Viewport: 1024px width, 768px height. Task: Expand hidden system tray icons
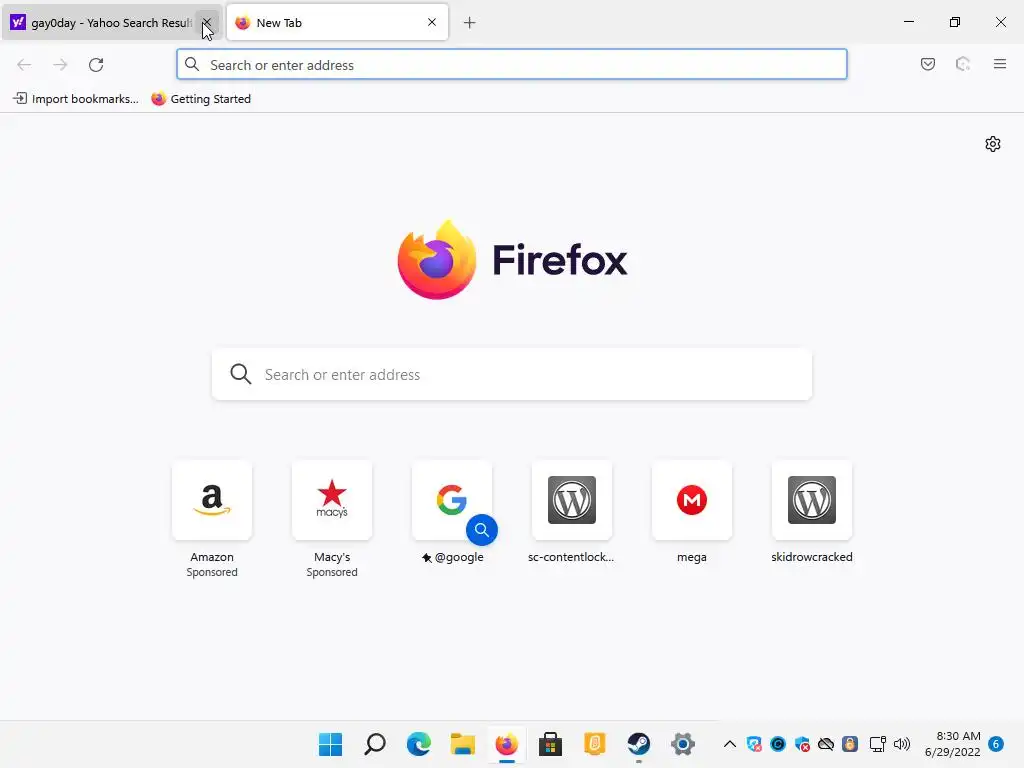click(730, 744)
